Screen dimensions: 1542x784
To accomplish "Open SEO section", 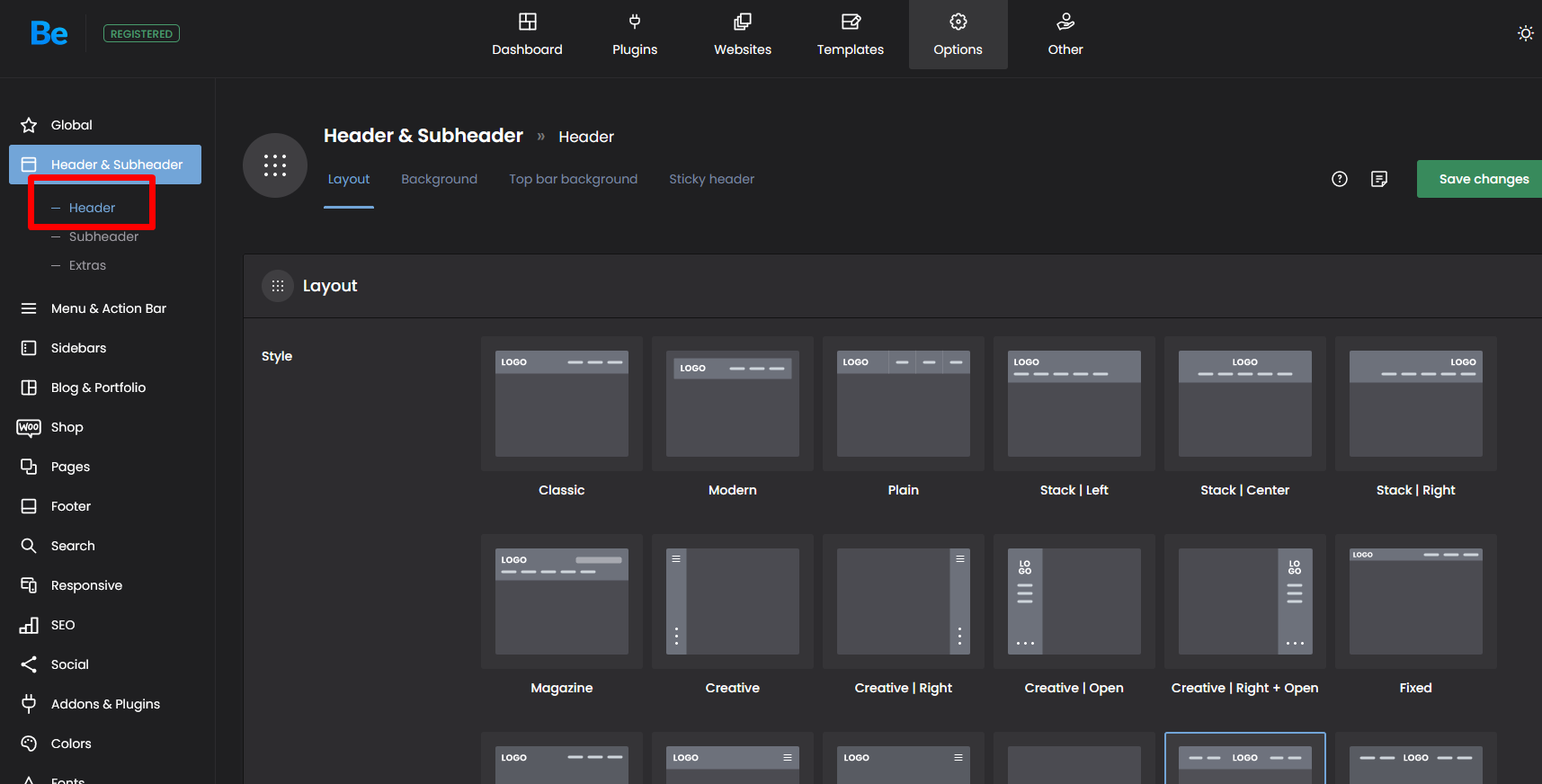I will (105, 625).
